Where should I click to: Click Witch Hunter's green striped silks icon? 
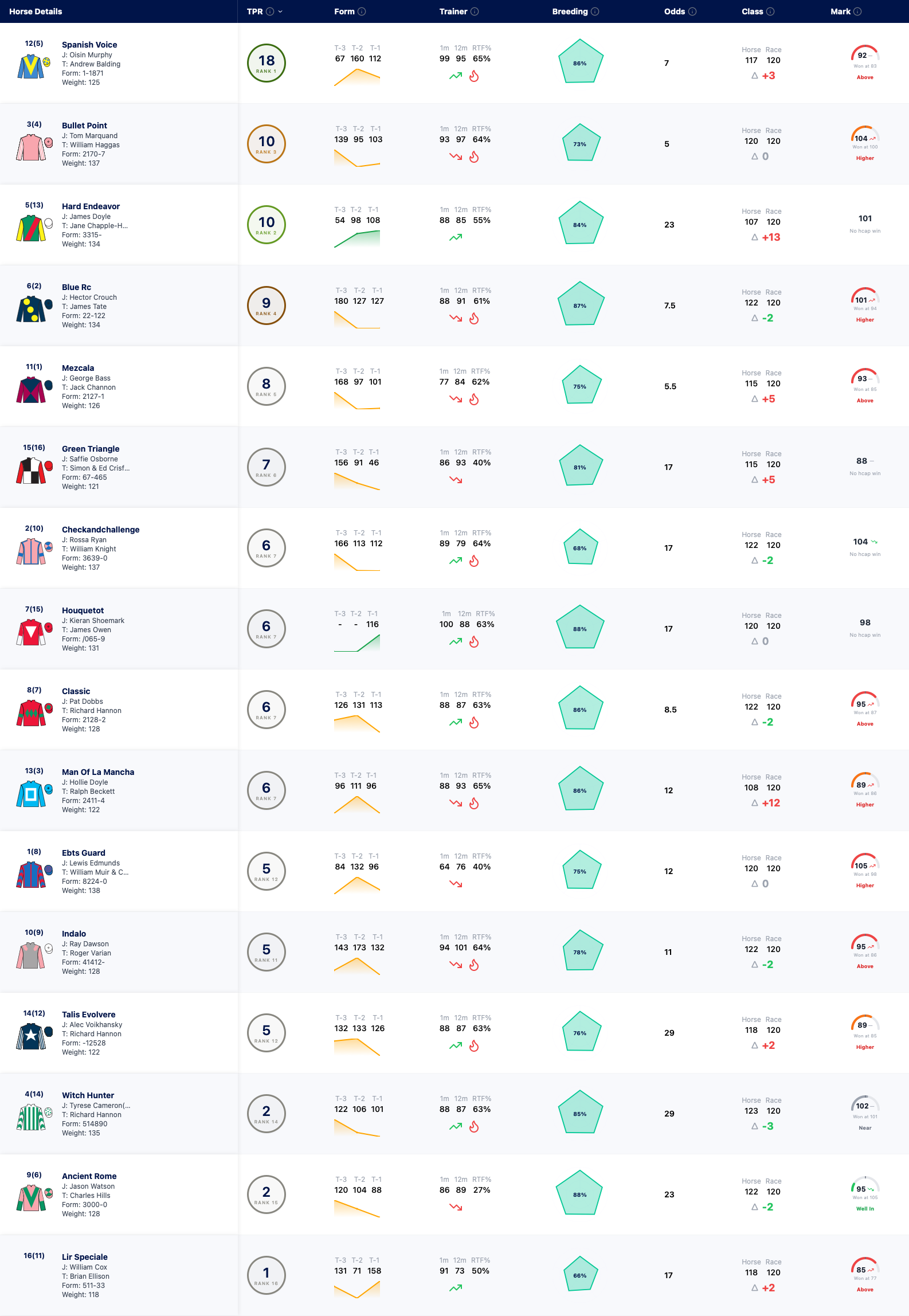pos(31,1117)
